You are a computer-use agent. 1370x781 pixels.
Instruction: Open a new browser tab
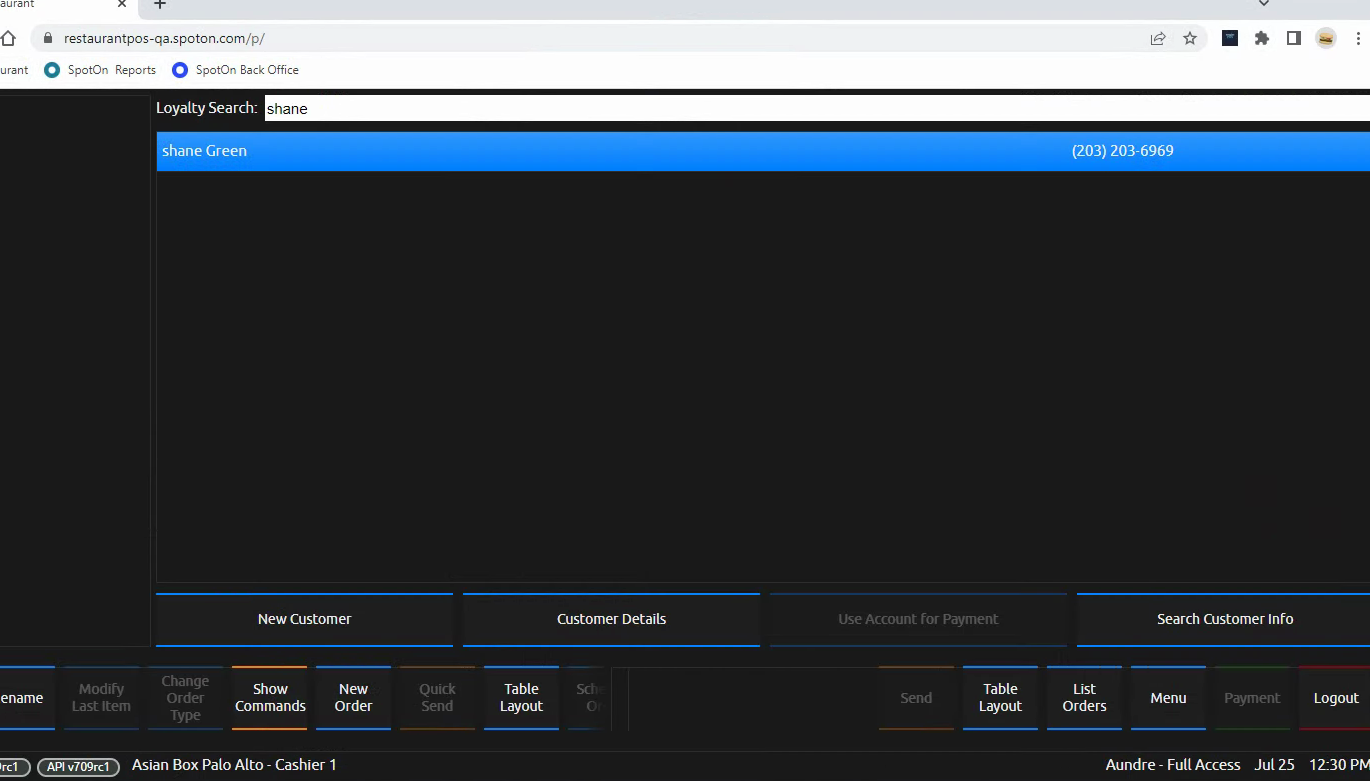(160, 4)
